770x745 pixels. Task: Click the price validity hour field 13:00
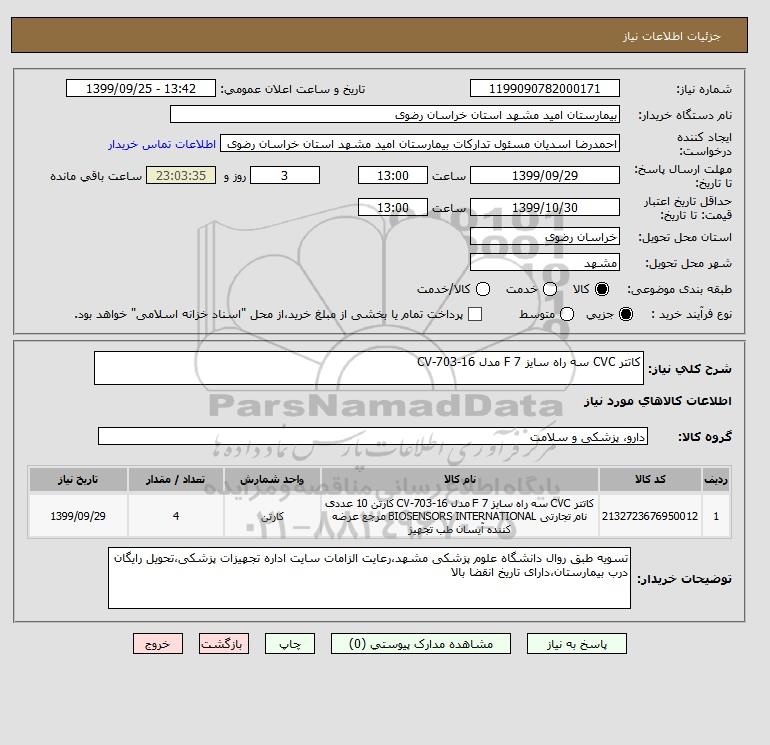tap(393, 207)
